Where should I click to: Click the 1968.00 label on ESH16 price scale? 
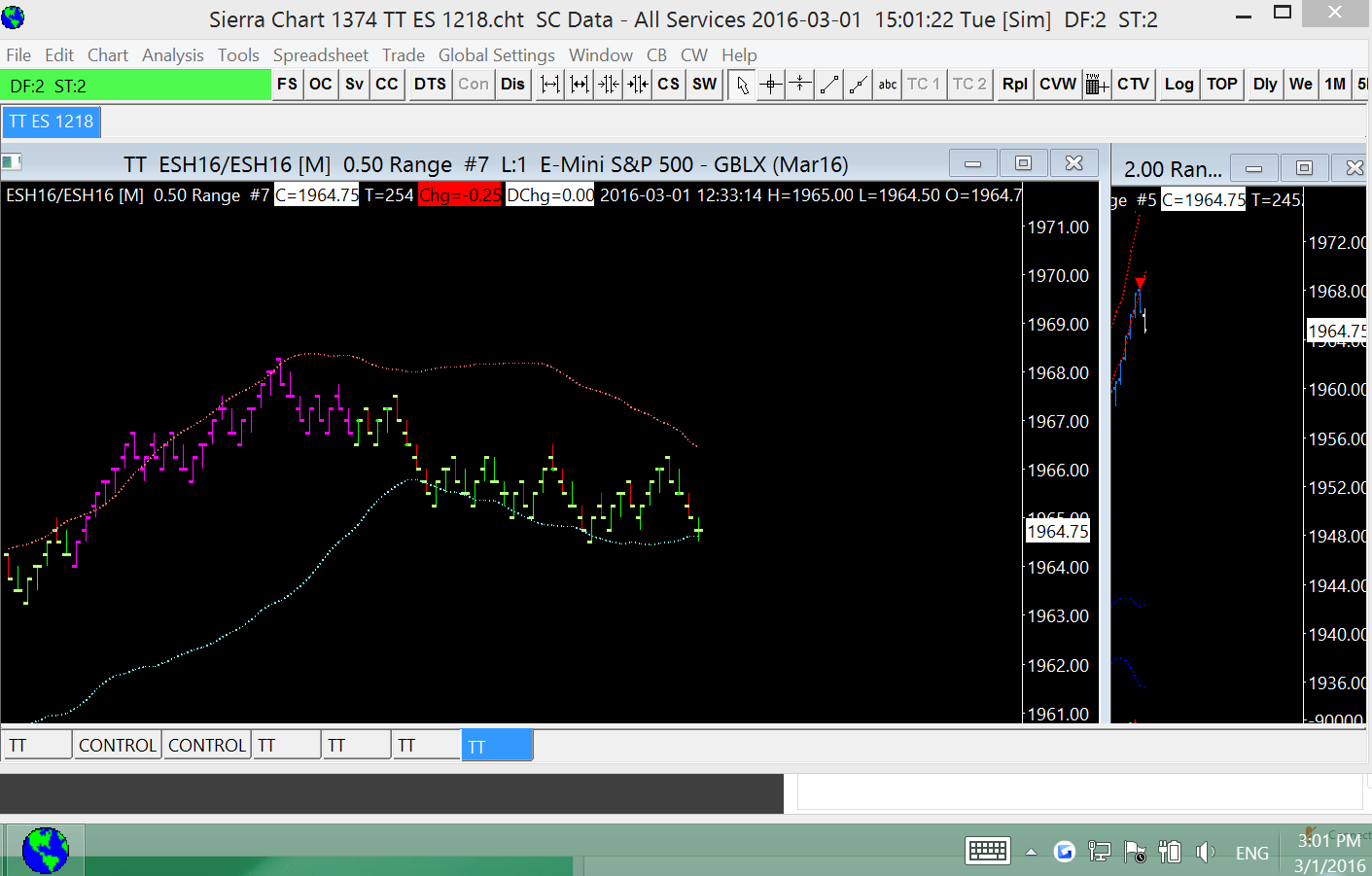[x=1058, y=373]
